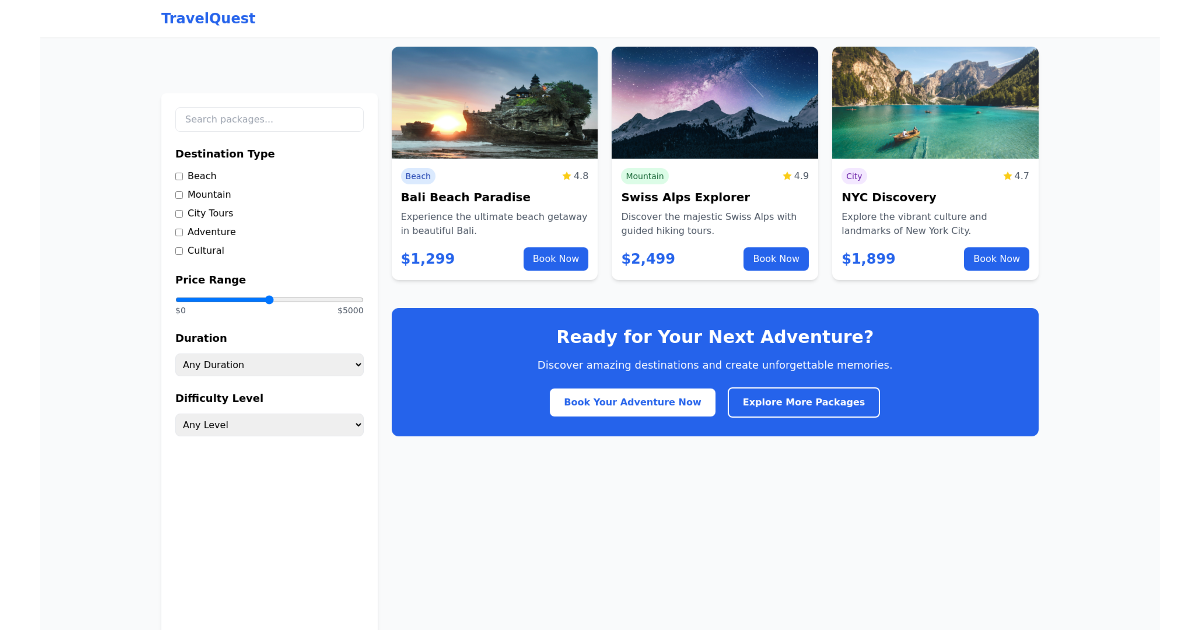Toggle the Cultural destination filter
This screenshot has width=1200, height=630.
click(178, 250)
